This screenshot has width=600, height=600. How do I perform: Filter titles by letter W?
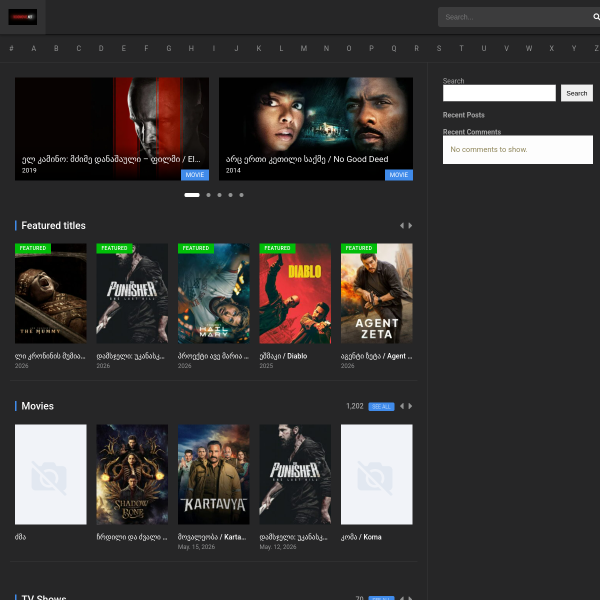point(529,49)
